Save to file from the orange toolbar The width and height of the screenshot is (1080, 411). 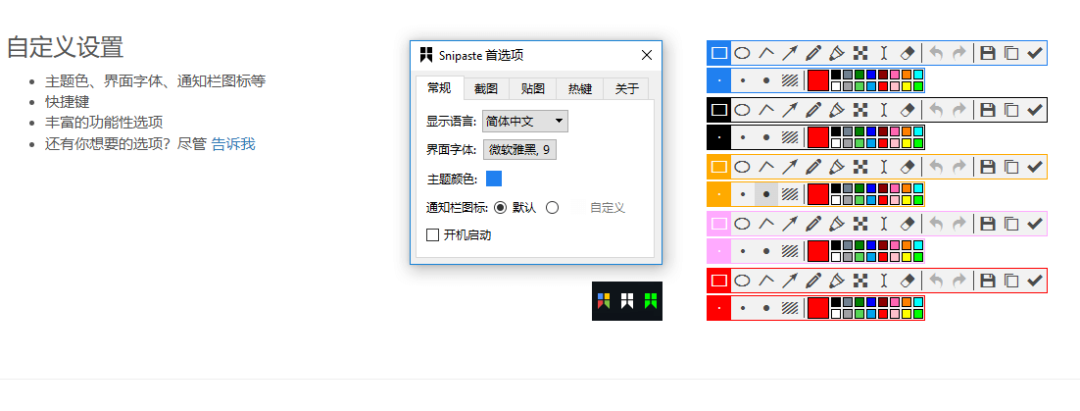pos(988,167)
